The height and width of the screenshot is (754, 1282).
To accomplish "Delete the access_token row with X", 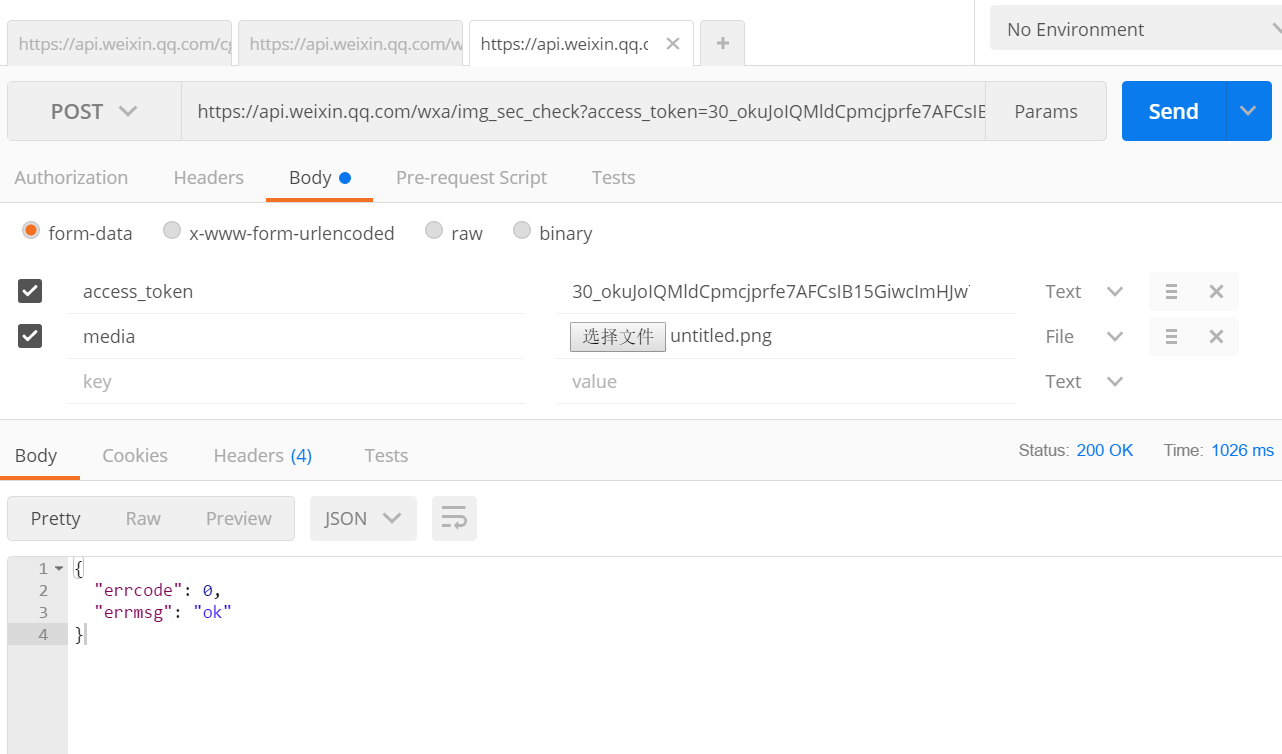I will [x=1216, y=292].
